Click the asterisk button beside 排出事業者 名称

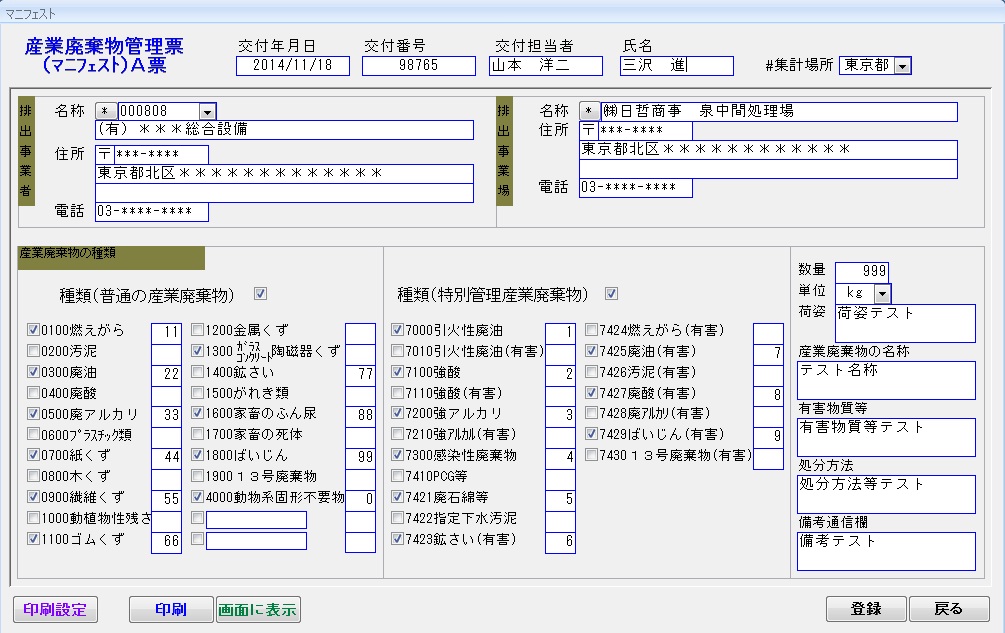click(x=105, y=111)
